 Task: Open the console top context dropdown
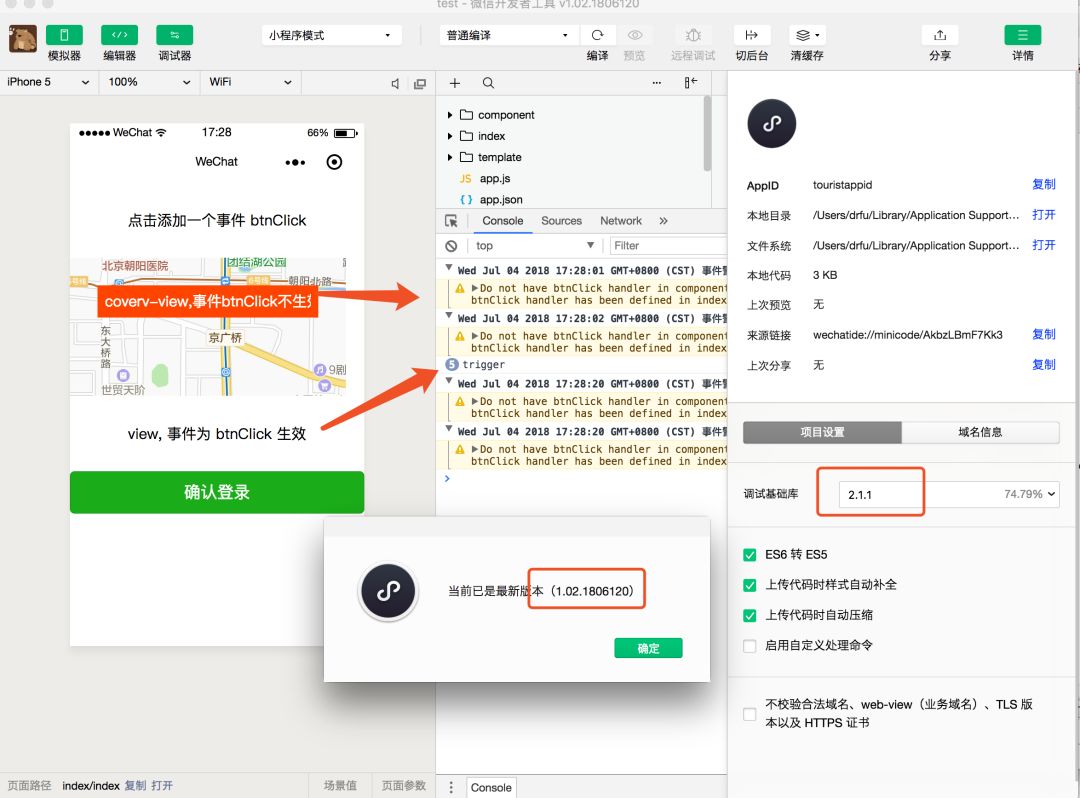click(x=534, y=246)
